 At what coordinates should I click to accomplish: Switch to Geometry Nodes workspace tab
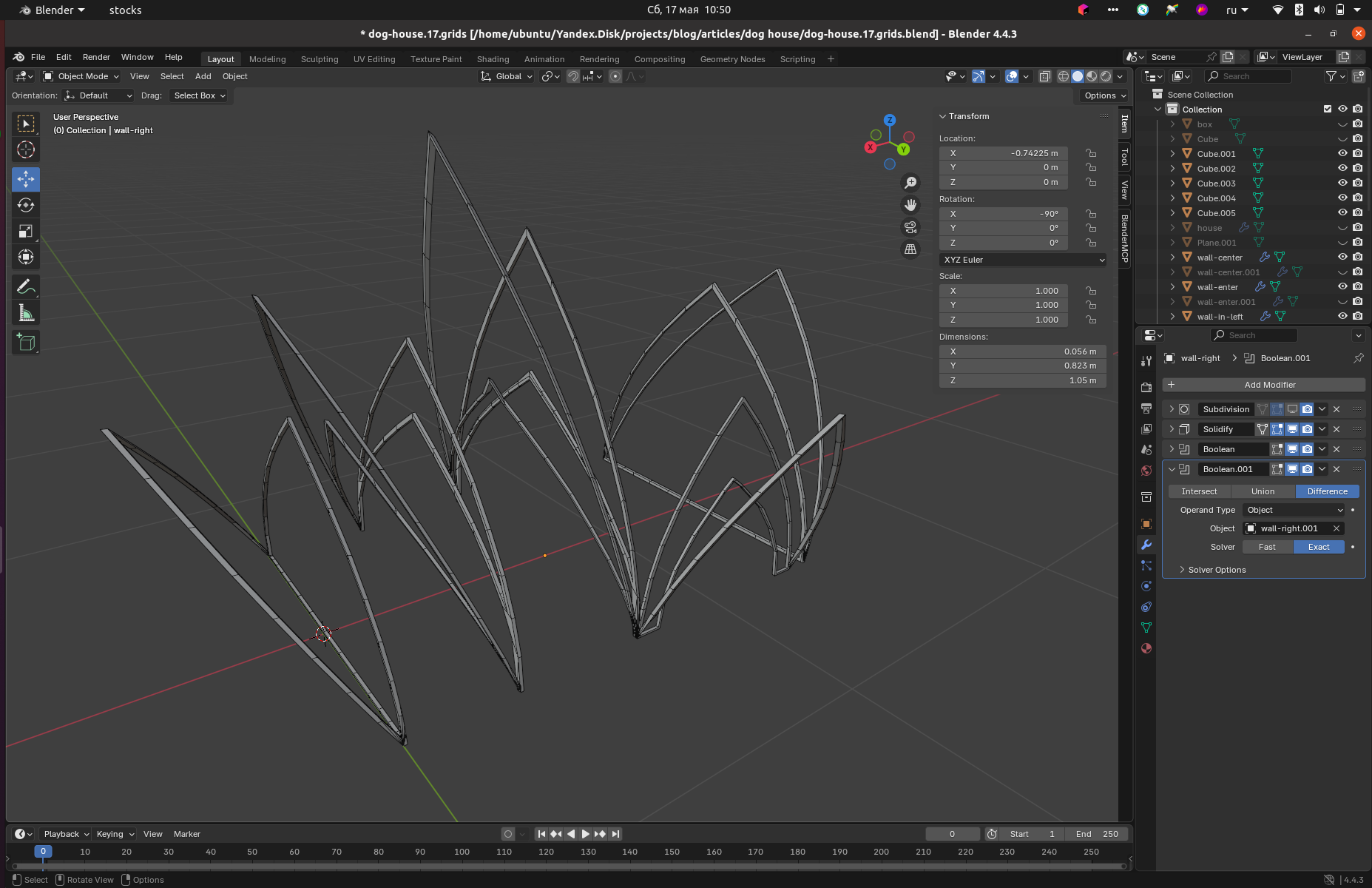click(732, 59)
